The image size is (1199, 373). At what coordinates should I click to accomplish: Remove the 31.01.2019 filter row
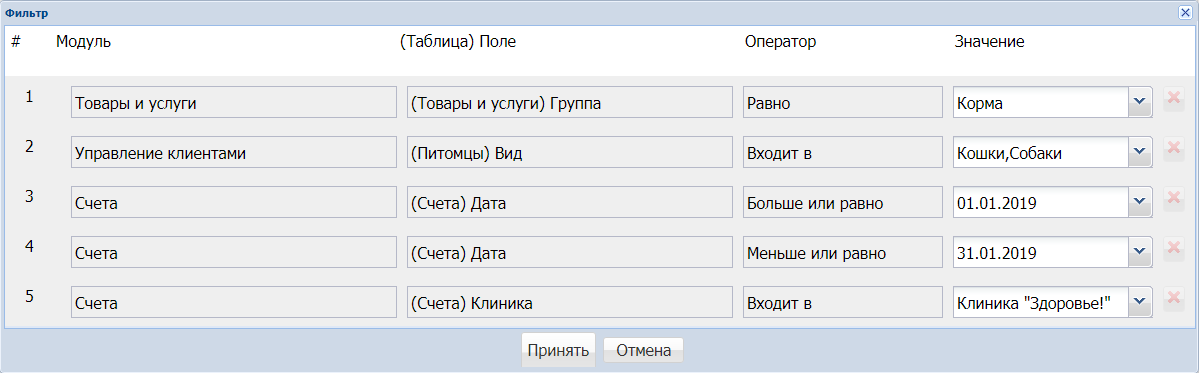point(1173,248)
